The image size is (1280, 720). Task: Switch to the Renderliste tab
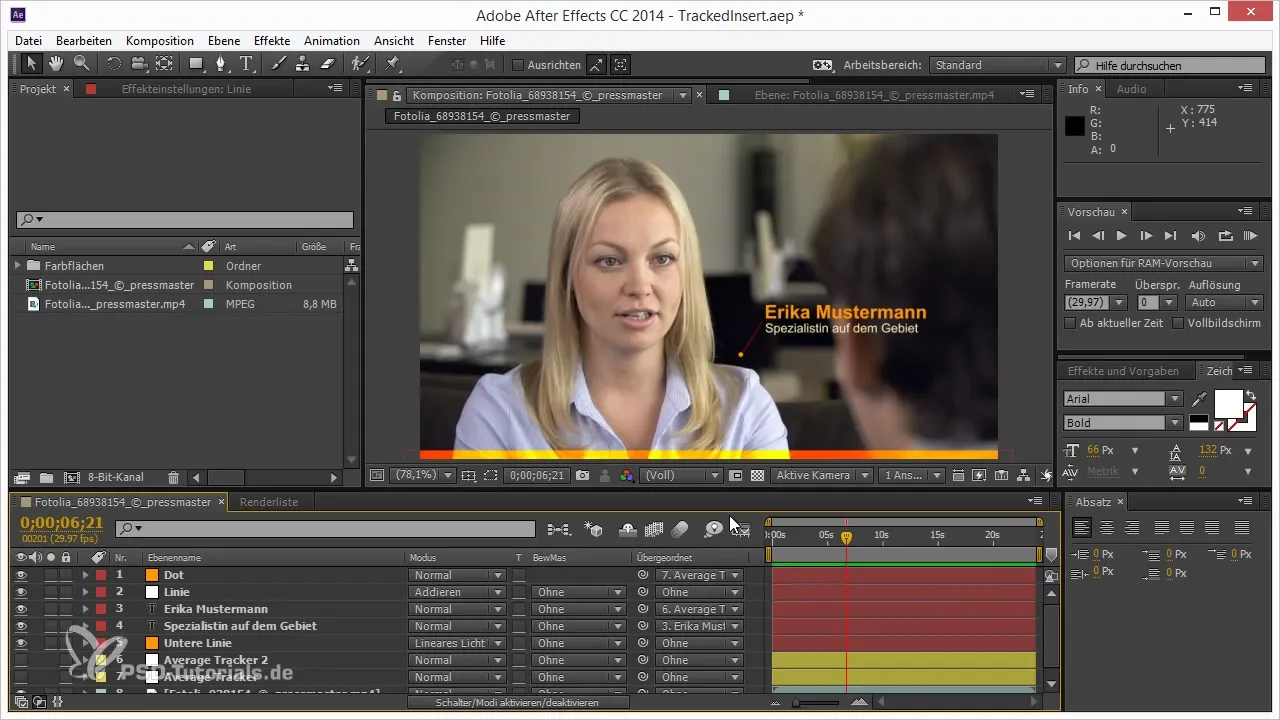click(x=269, y=502)
